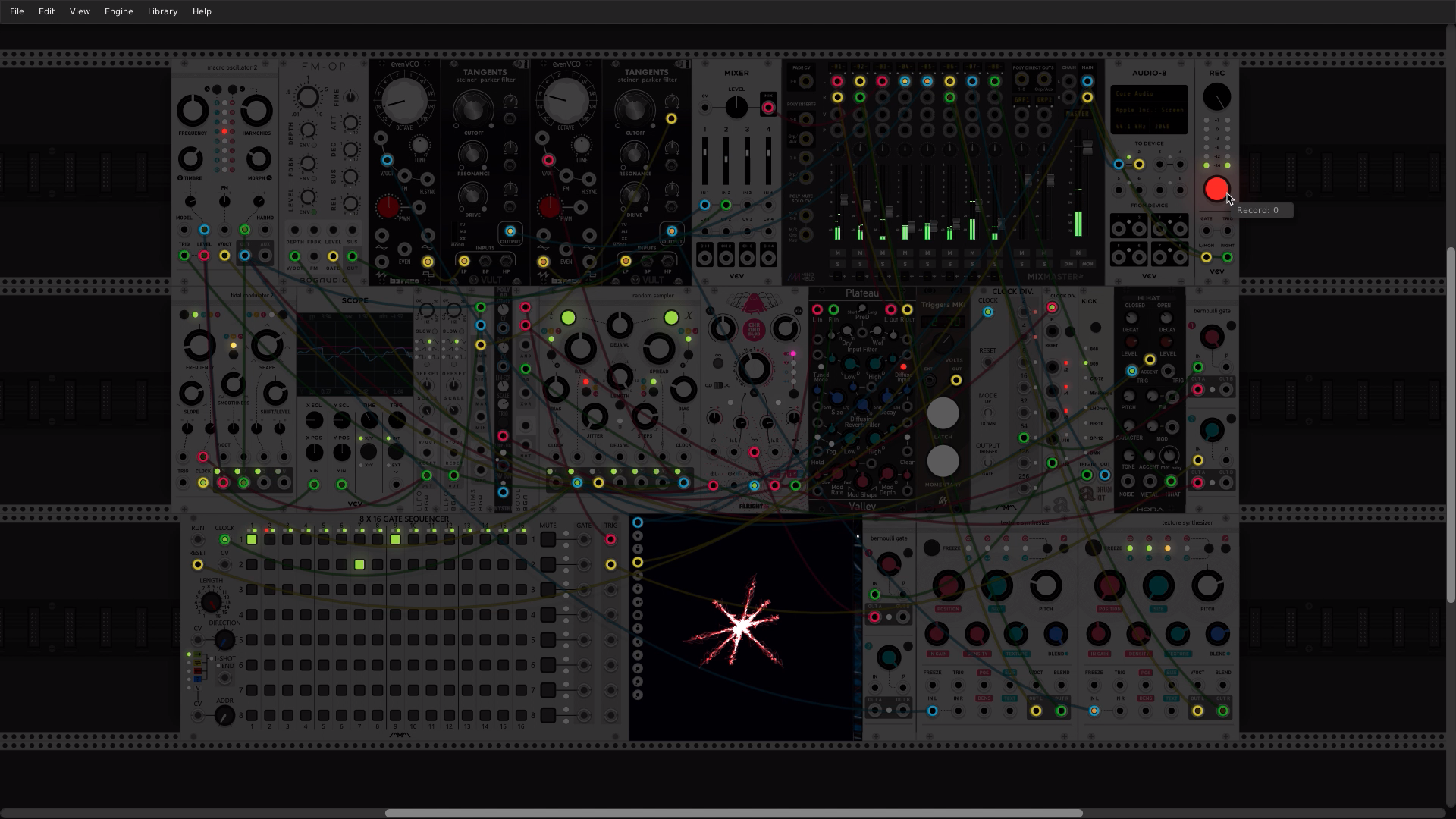The image size is (1456, 819).
Task: Click the tidal modulator FREQUENCY knob
Action: click(199, 345)
